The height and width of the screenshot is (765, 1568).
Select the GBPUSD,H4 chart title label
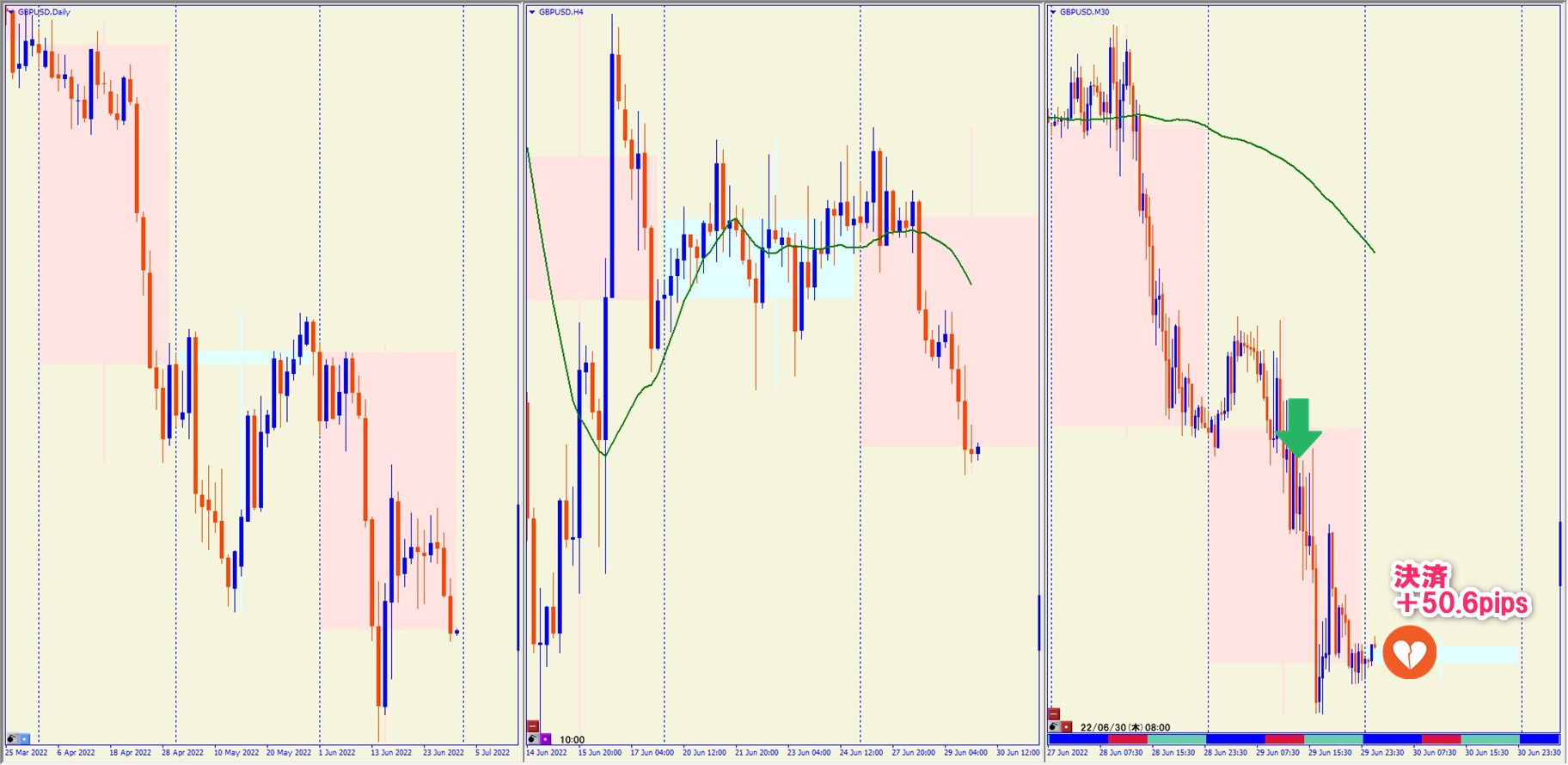pos(560,12)
